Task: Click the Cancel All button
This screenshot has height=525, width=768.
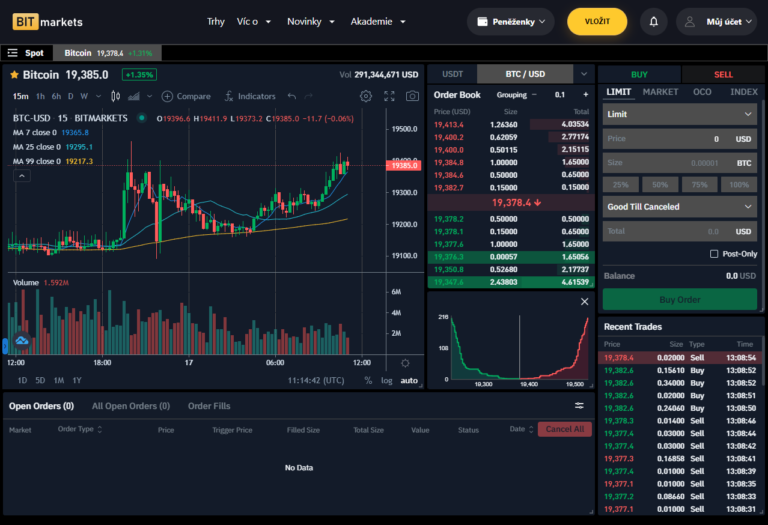Action: (x=565, y=429)
